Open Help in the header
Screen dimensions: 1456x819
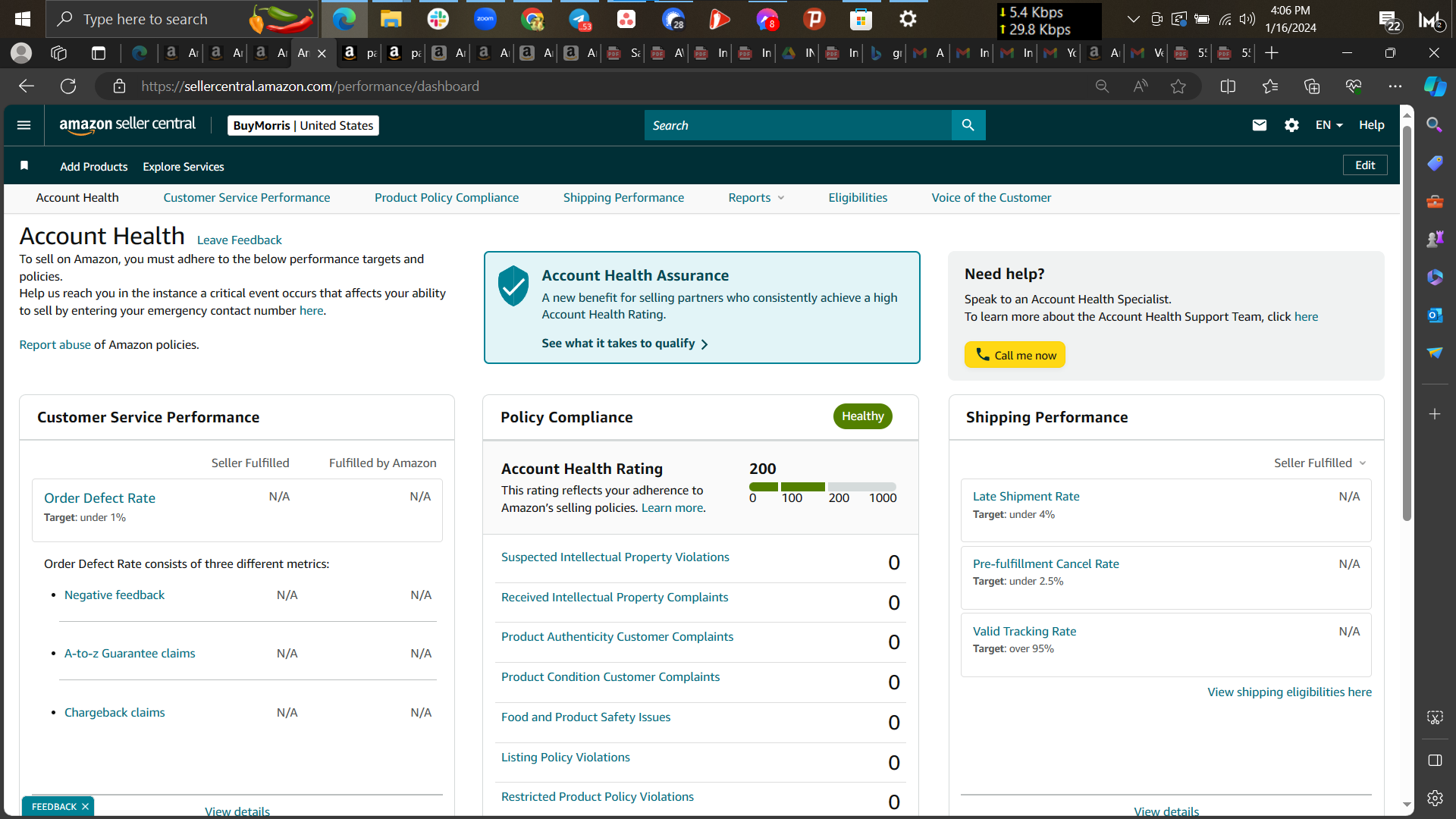[1371, 125]
